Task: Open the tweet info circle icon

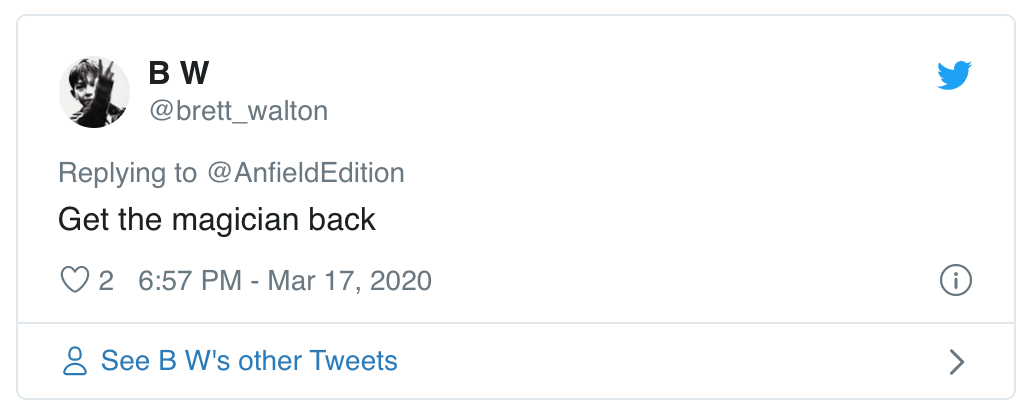Action: pyautogui.click(x=956, y=281)
